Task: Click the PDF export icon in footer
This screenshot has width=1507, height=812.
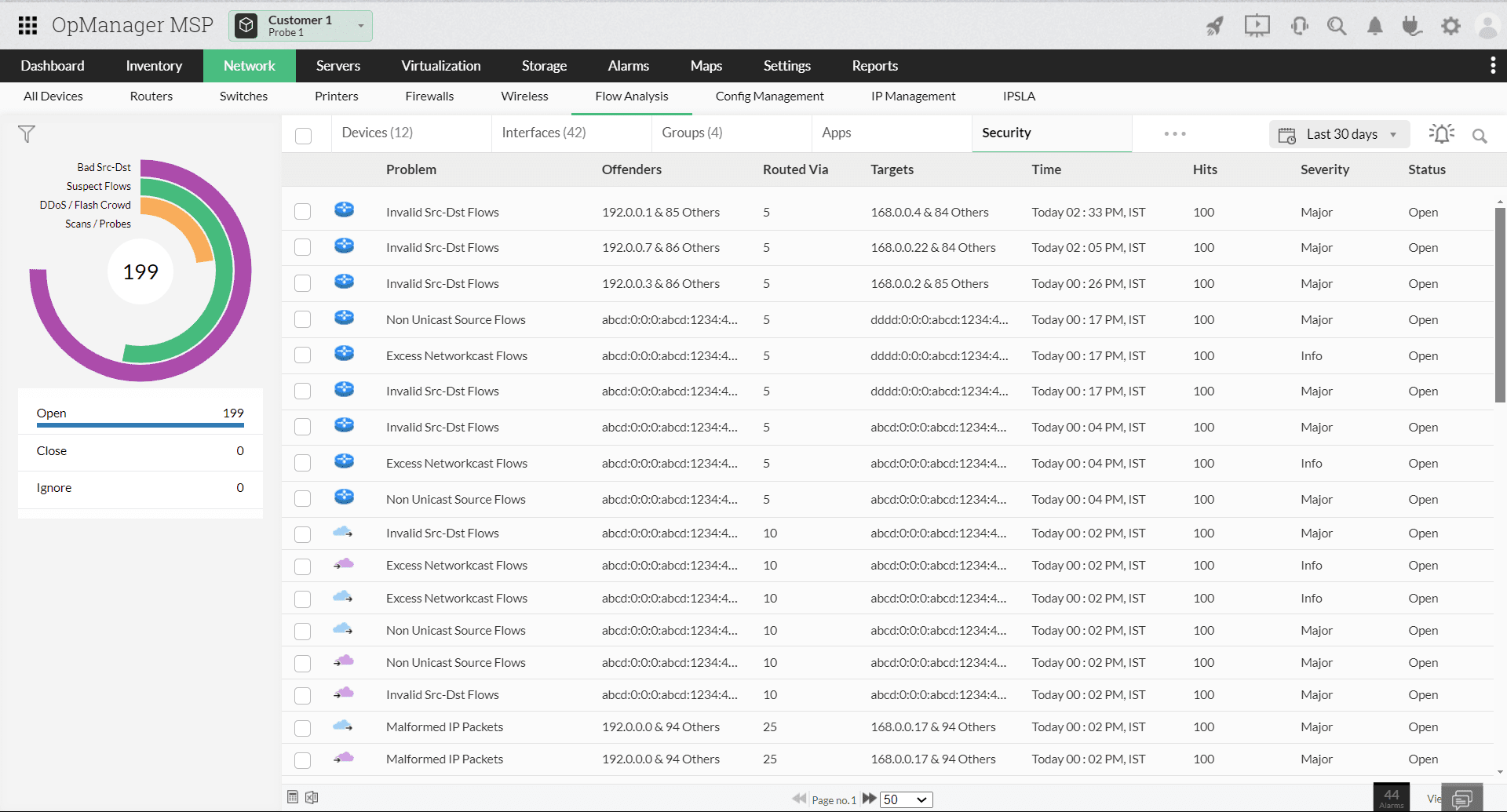Action: pyautogui.click(x=293, y=797)
